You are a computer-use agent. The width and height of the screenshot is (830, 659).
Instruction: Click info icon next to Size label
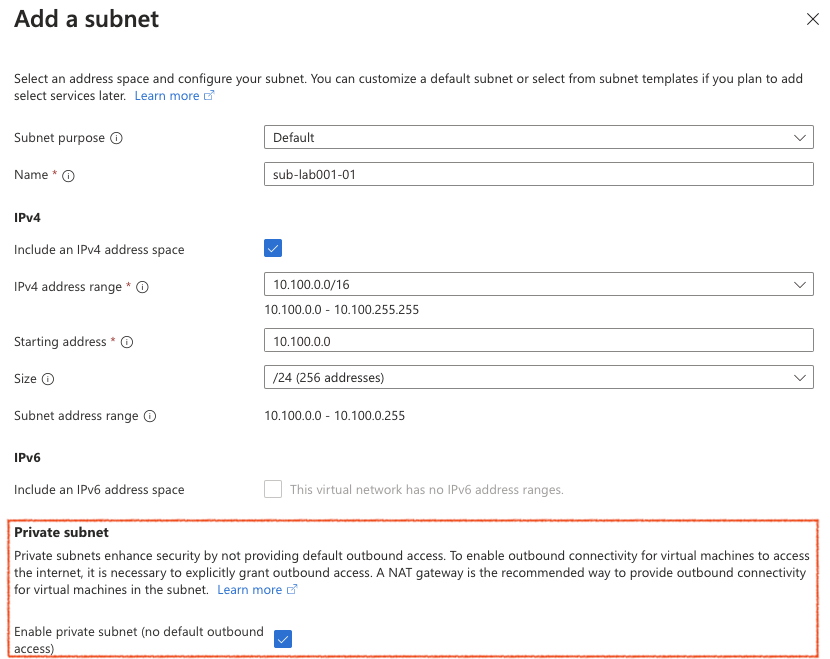tap(48, 380)
